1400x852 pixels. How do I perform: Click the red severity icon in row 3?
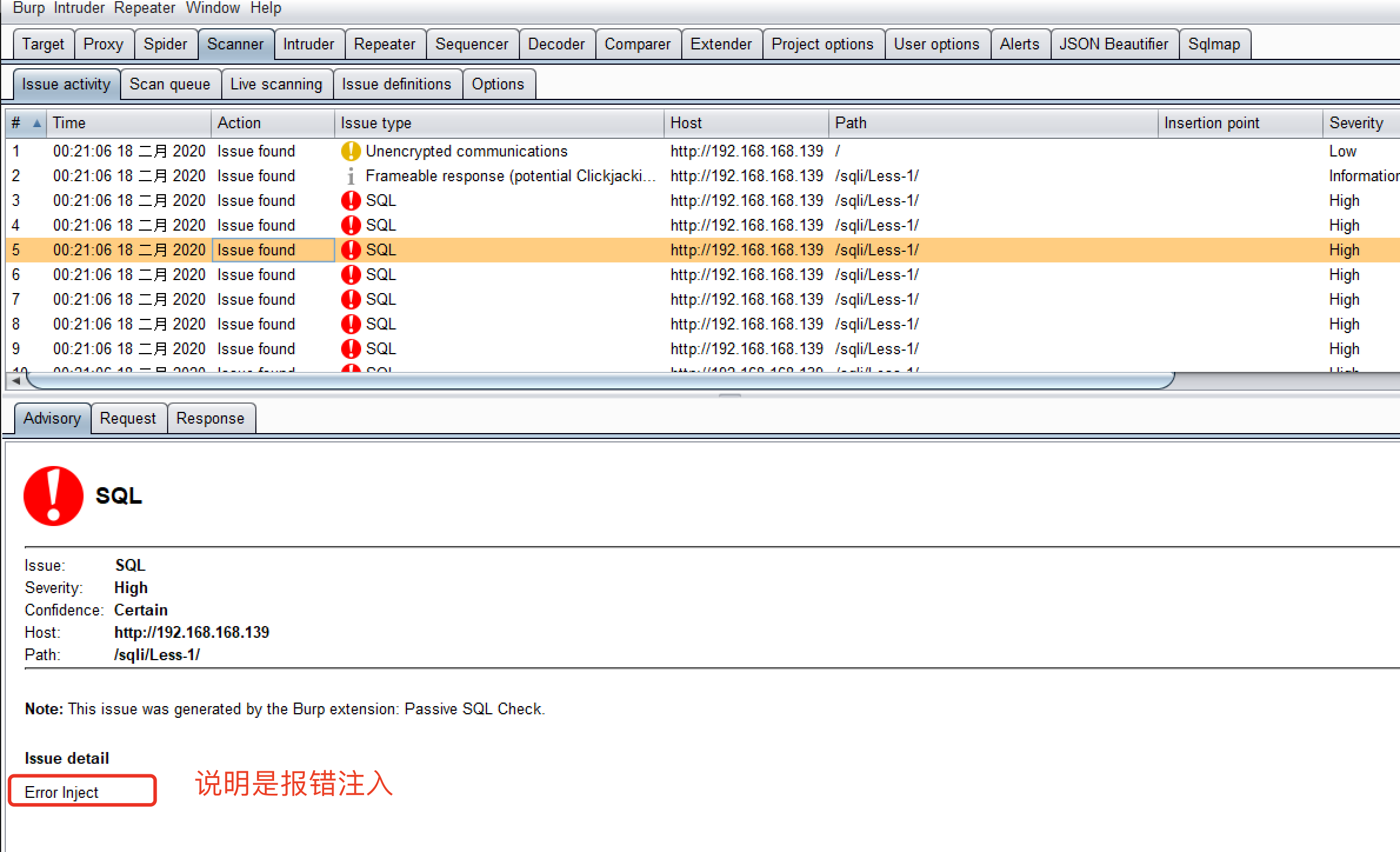point(351,201)
